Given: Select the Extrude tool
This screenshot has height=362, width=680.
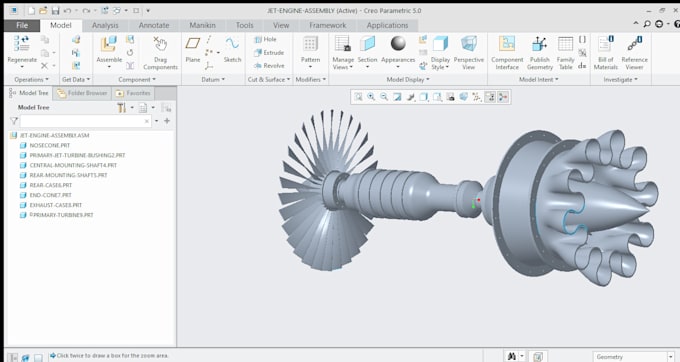Looking at the screenshot, I should (x=269, y=52).
